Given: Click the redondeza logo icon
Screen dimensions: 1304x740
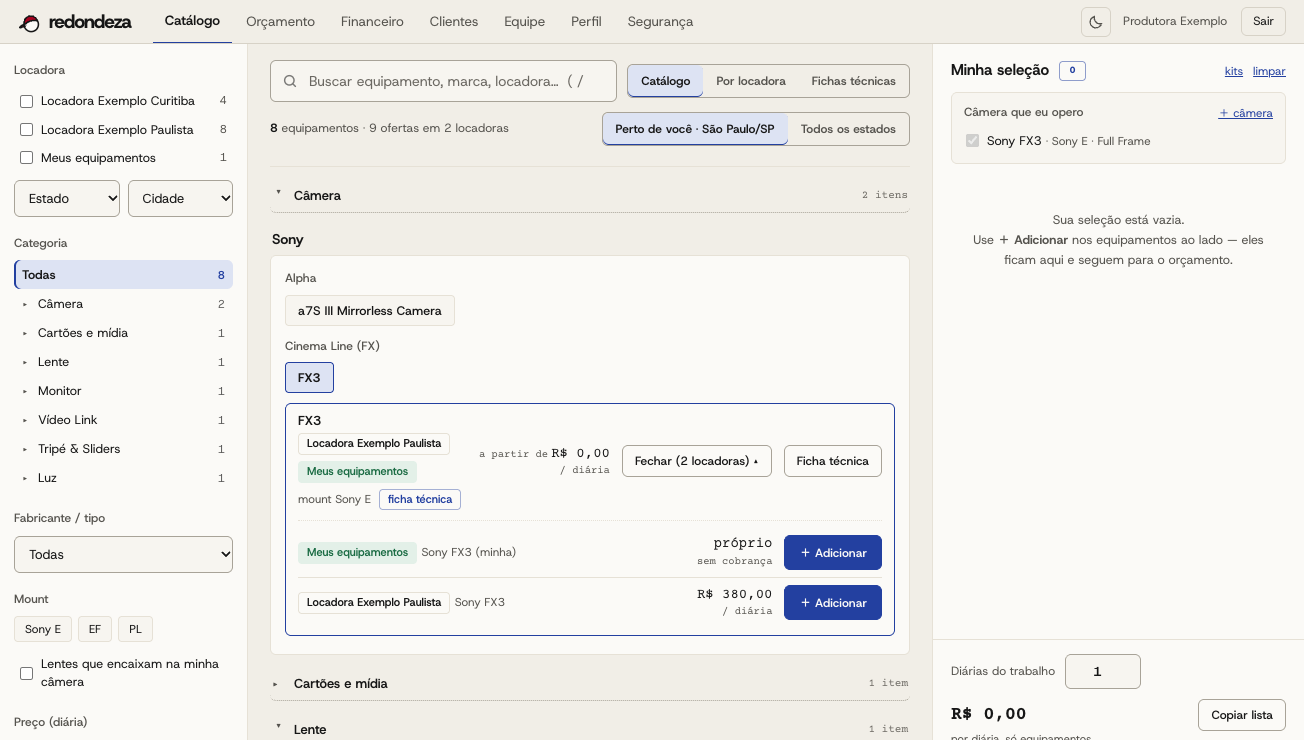Looking at the screenshot, I should point(30,22).
